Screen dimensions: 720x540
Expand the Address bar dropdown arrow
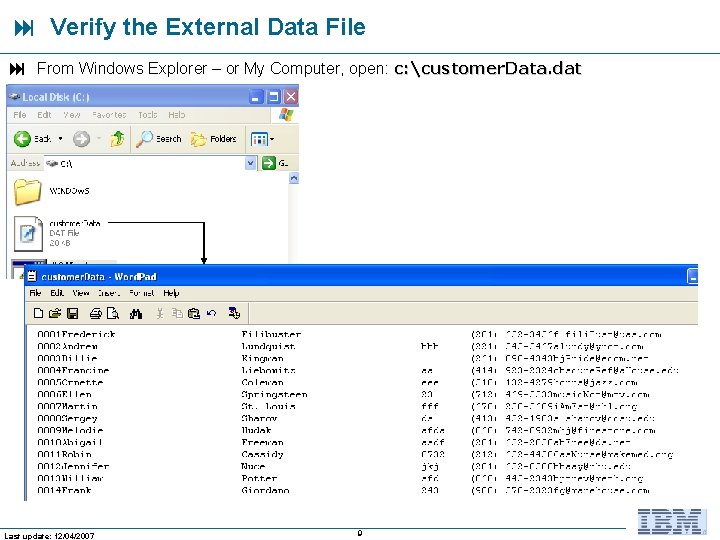250,163
